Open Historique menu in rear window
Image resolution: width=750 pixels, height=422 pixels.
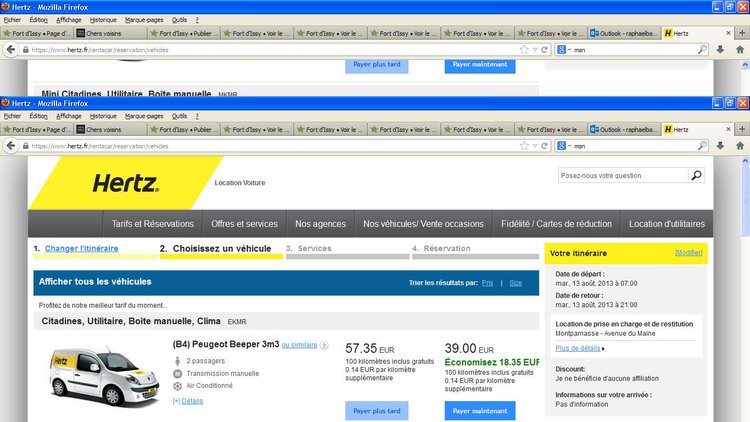point(103,20)
